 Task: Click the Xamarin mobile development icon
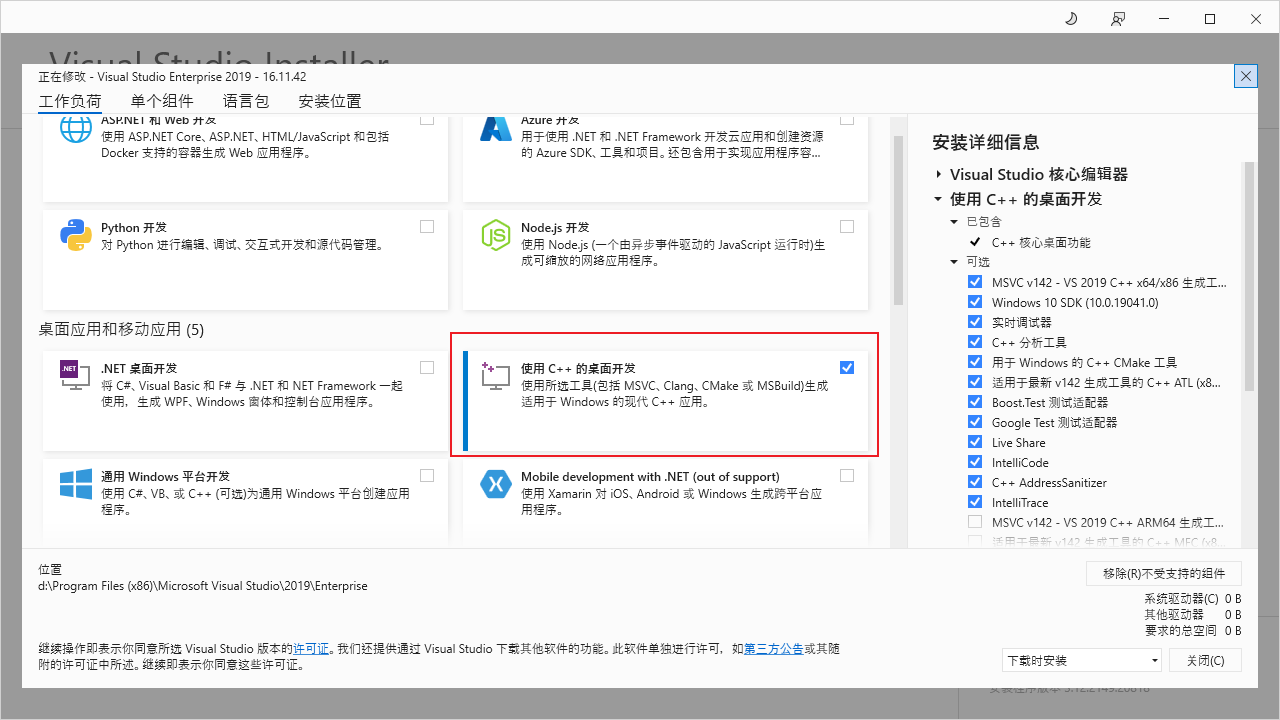pos(496,484)
